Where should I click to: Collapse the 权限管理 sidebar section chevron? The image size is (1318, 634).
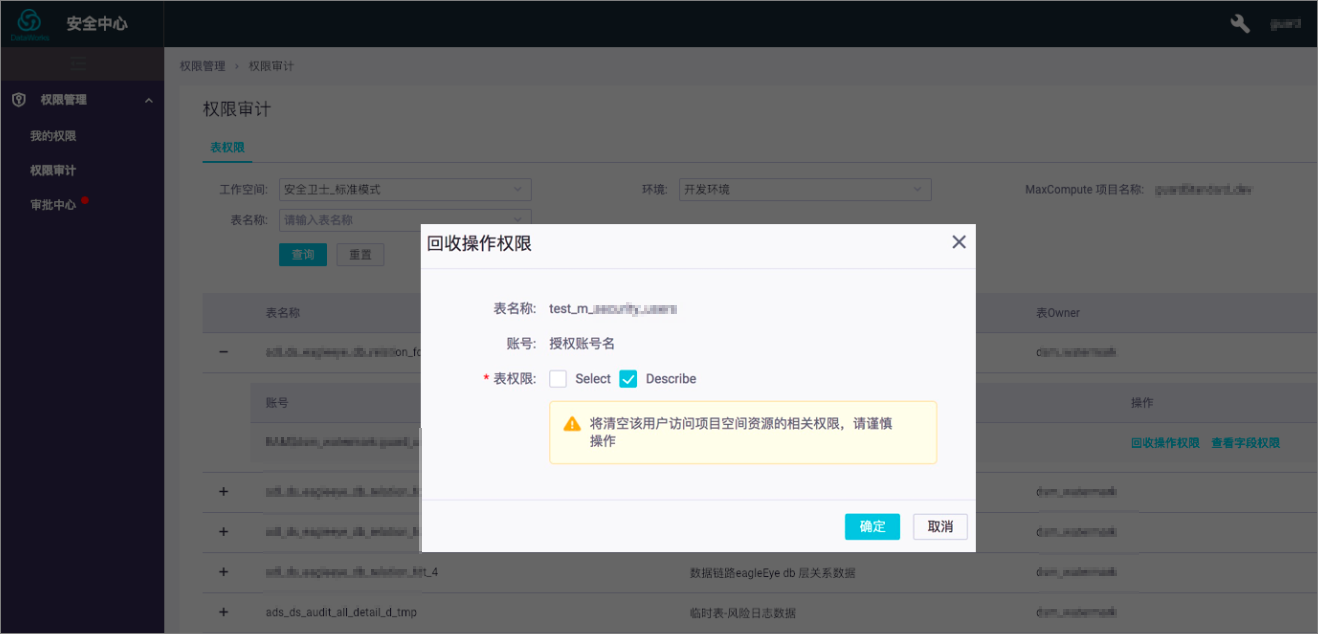point(148,100)
